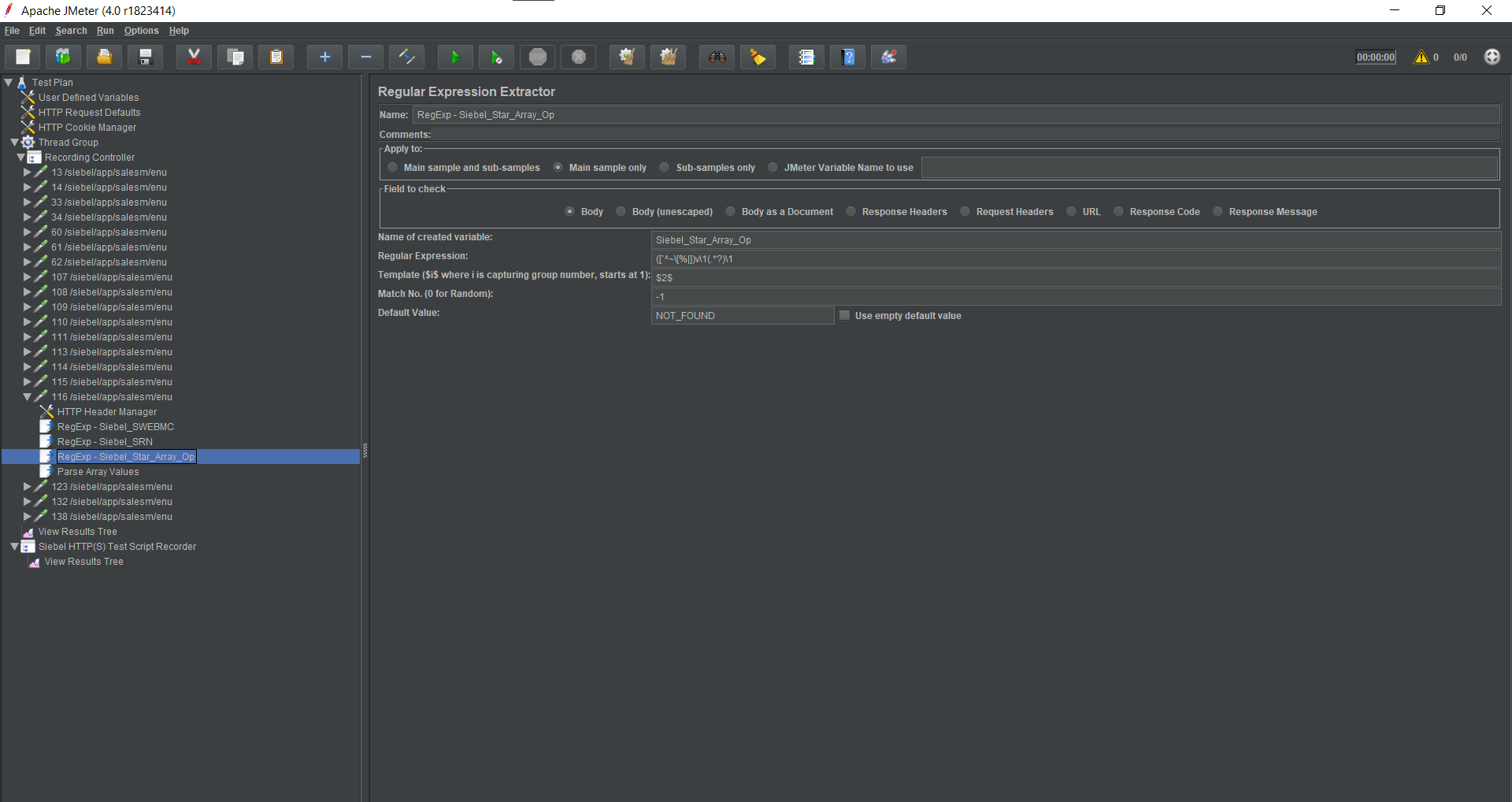The height and width of the screenshot is (802, 1512).
Task: Select Body (unescaped) radio button
Action: 621,211
